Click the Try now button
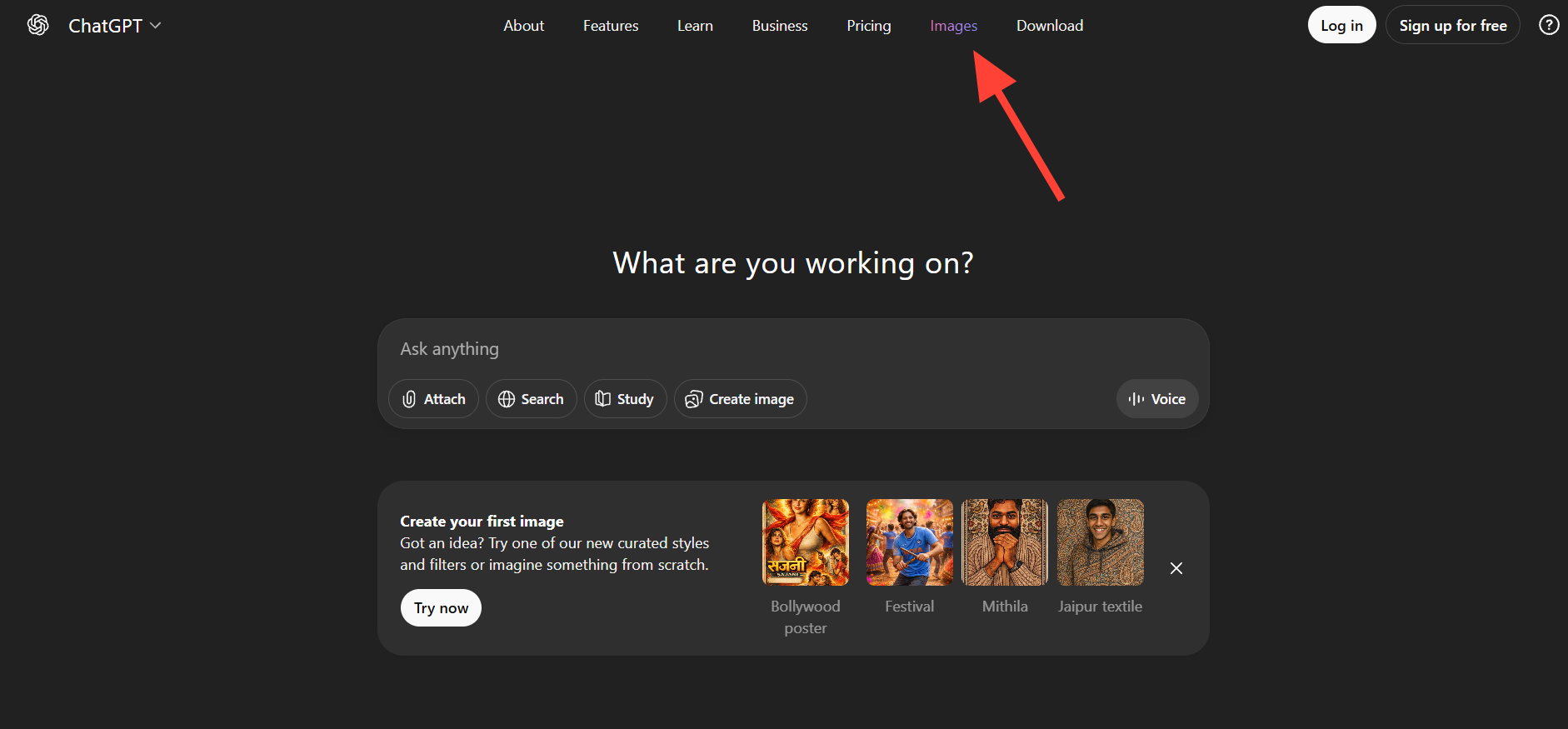The height and width of the screenshot is (729, 1568). pos(441,608)
